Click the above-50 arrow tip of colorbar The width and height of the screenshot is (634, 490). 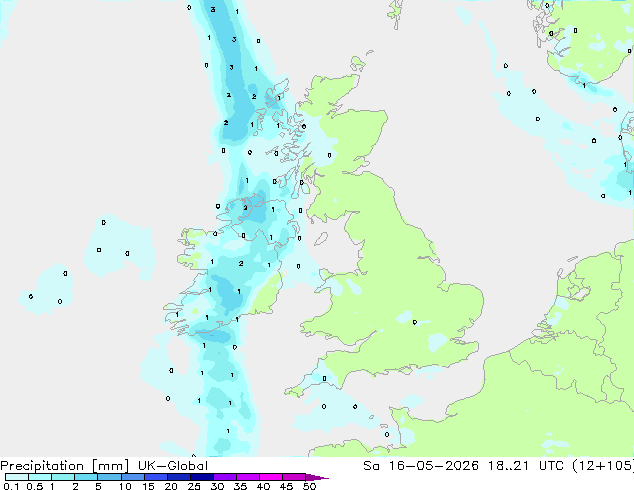click(x=317, y=477)
